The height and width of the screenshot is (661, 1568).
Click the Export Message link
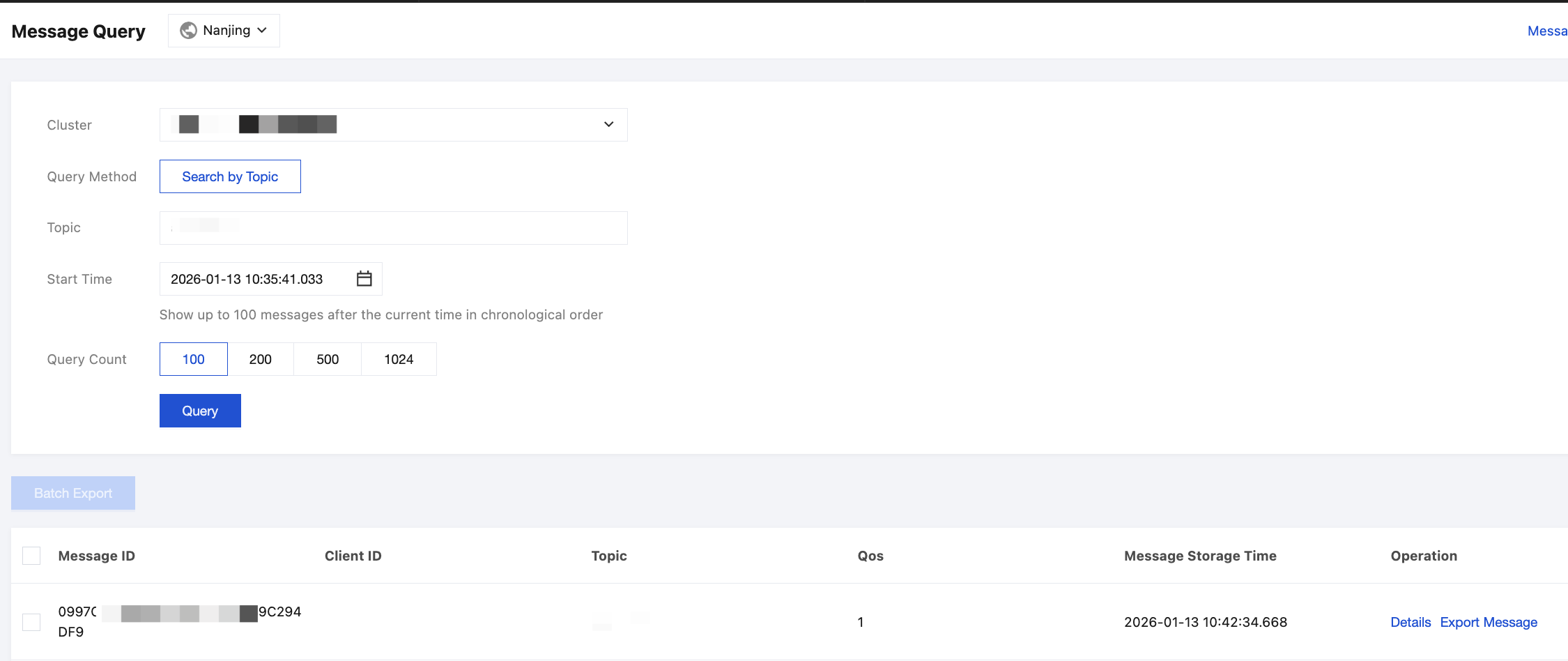tap(1489, 622)
